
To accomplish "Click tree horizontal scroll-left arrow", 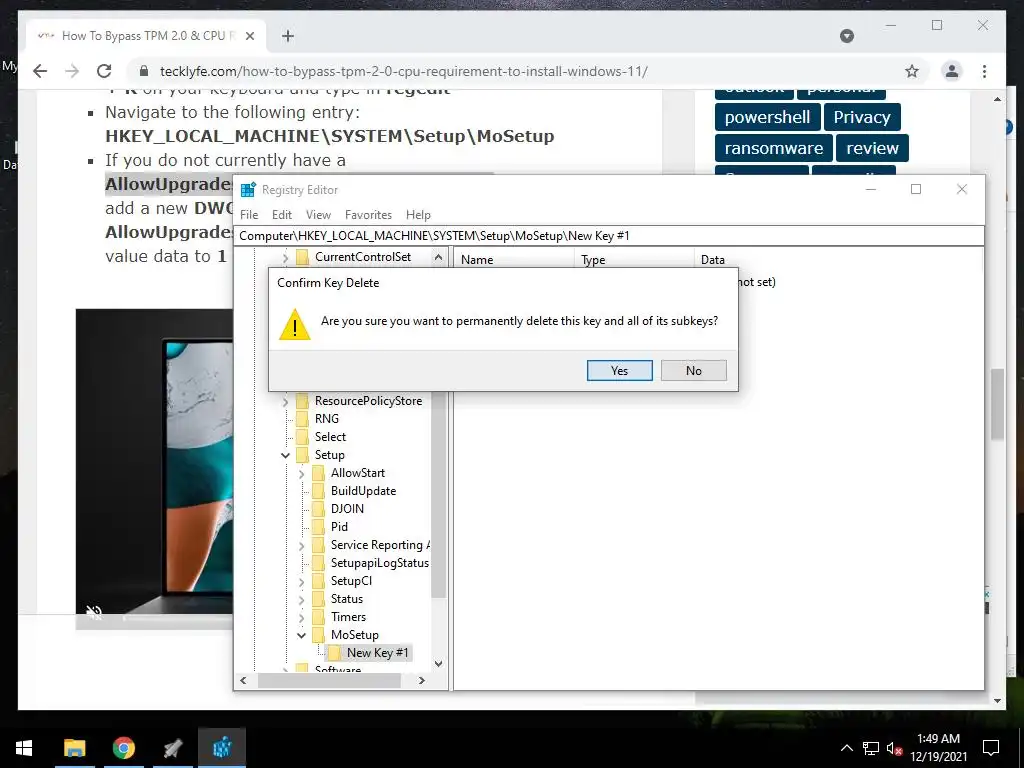I will [244, 680].
